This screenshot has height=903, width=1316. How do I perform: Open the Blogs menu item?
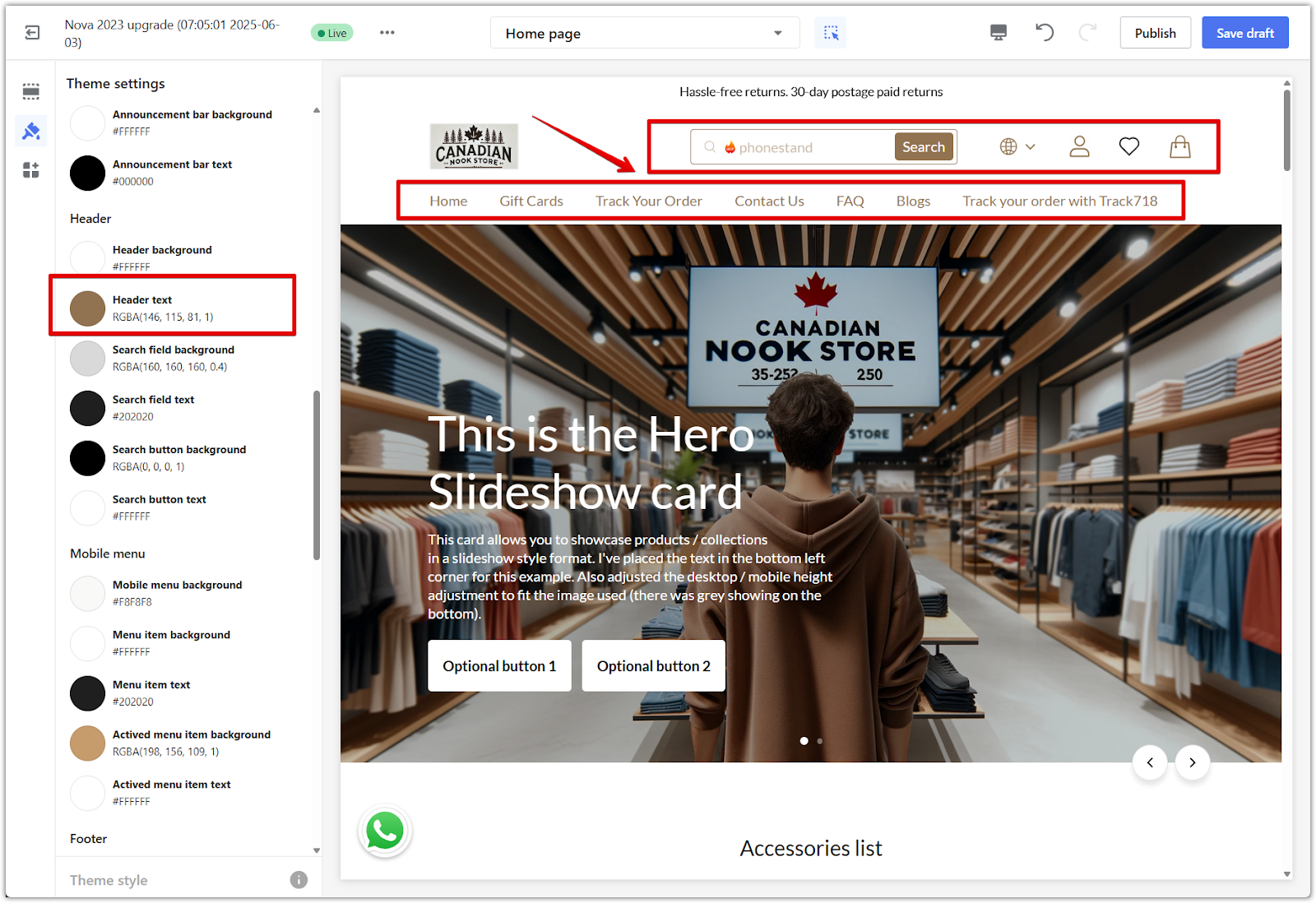pyautogui.click(x=913, y=201)
